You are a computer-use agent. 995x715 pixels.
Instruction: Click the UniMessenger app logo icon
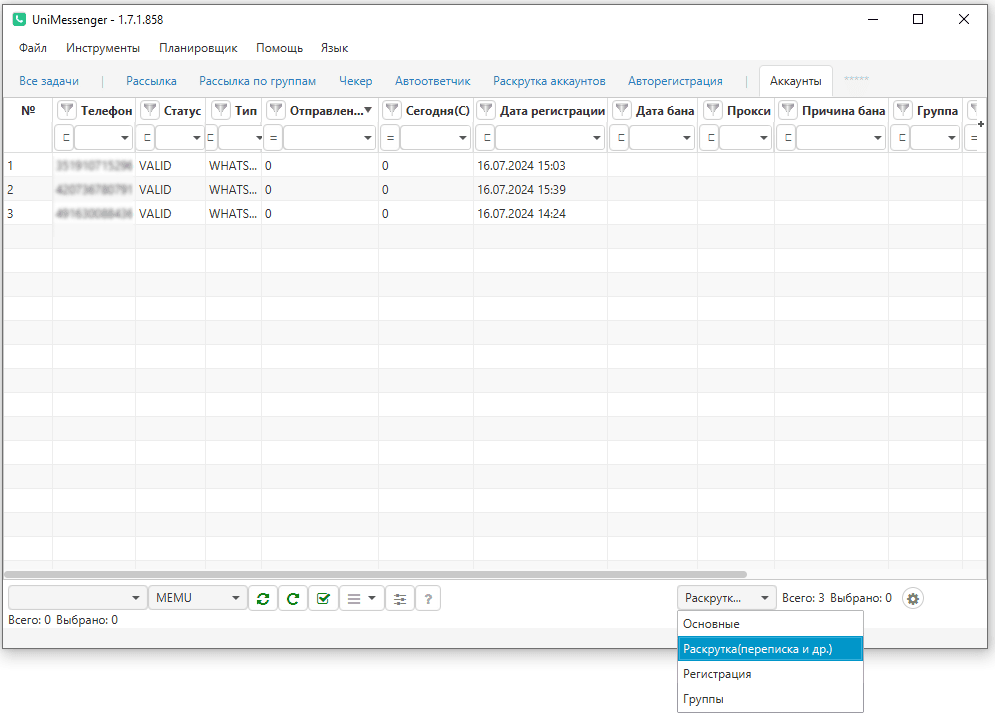[x=20, y=20]
